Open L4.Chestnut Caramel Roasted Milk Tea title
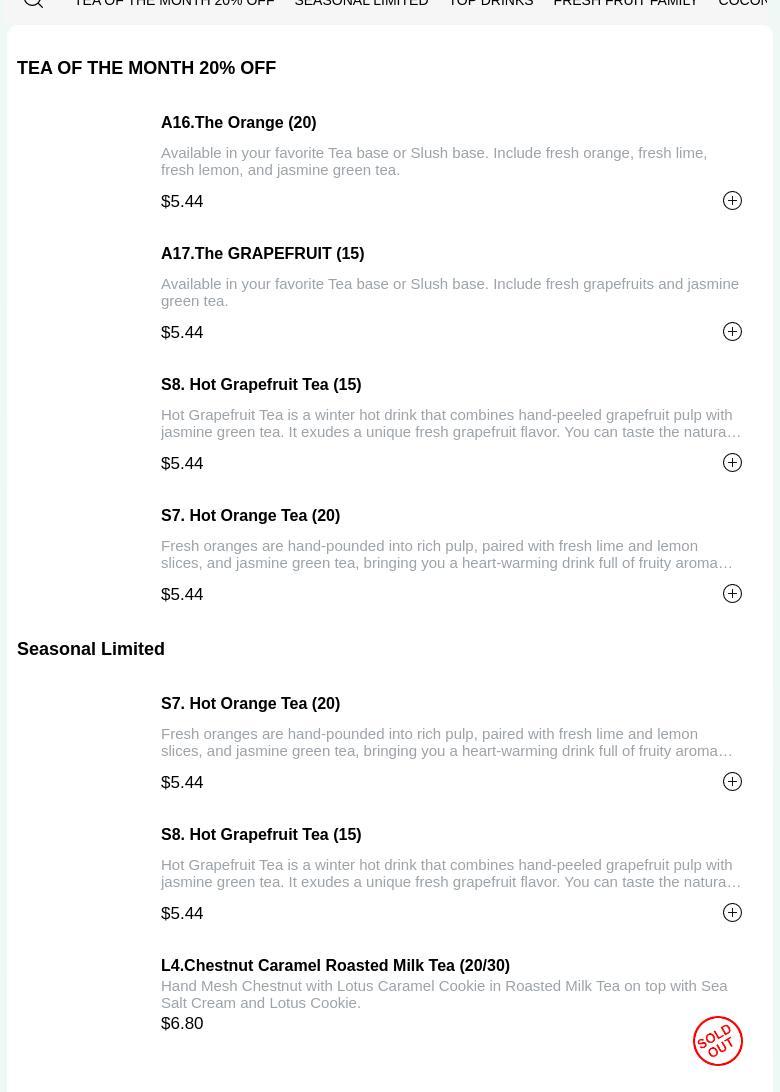The height and width of the screenshot is (1092, 780). point(335,966)
